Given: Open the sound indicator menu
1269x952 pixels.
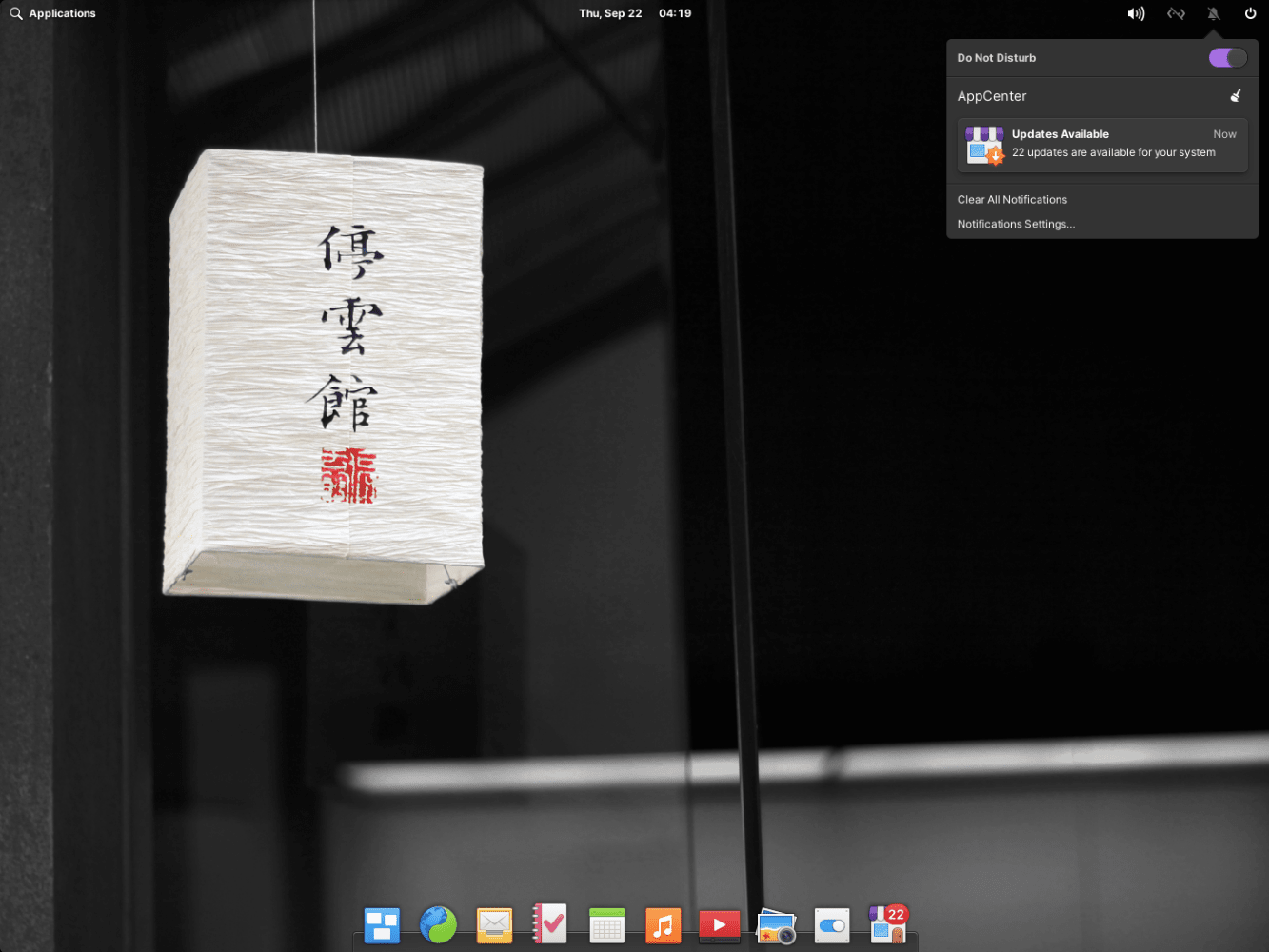Looking at the screenshot, I should click(1136, 12).
